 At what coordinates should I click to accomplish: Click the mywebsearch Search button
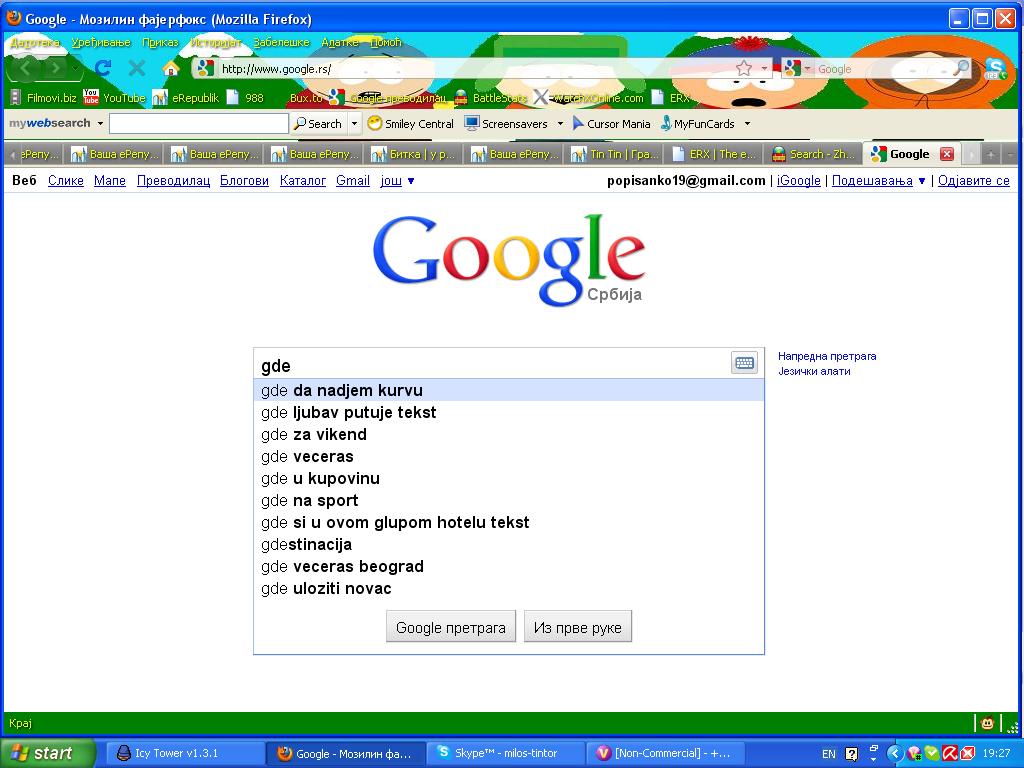coord(318,123)
